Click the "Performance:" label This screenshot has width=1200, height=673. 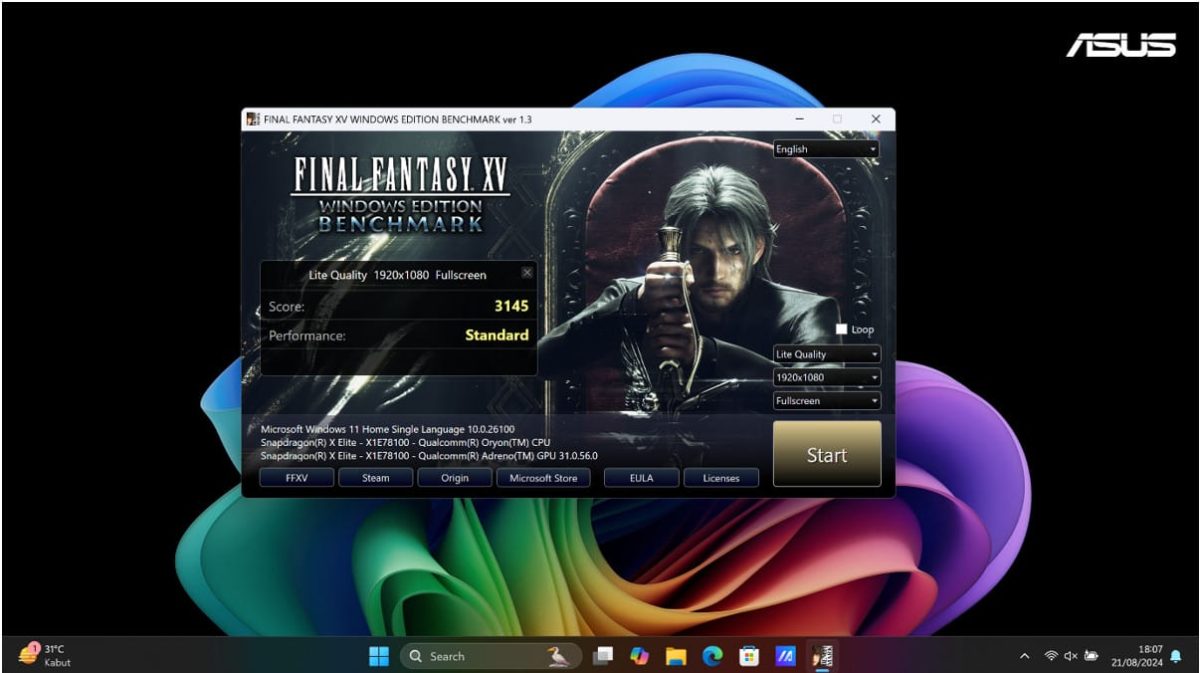(x=307, y=336)
